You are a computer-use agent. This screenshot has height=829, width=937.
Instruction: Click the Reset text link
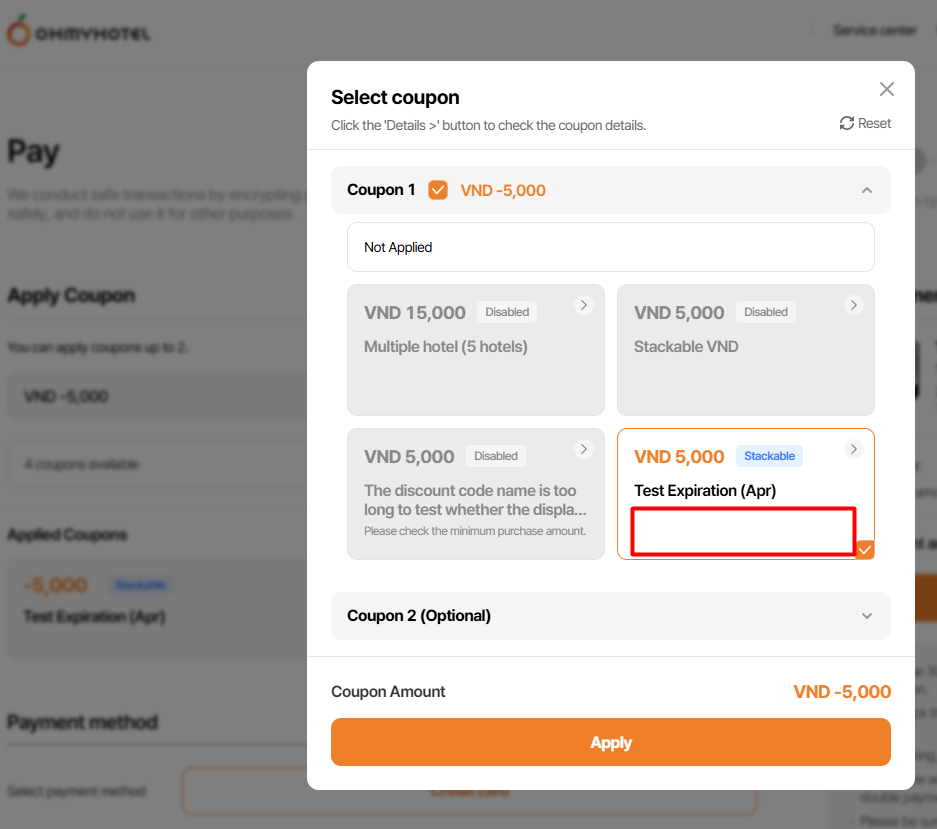coord(874,123)
